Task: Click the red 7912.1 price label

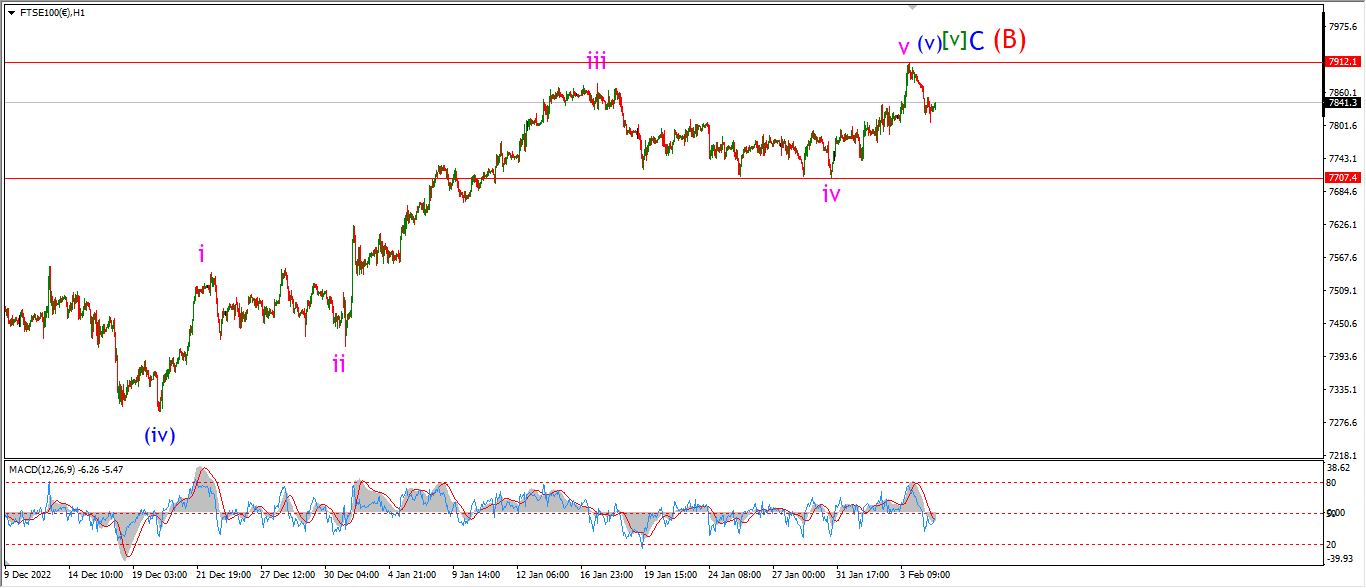Action: pos(1341,62)
